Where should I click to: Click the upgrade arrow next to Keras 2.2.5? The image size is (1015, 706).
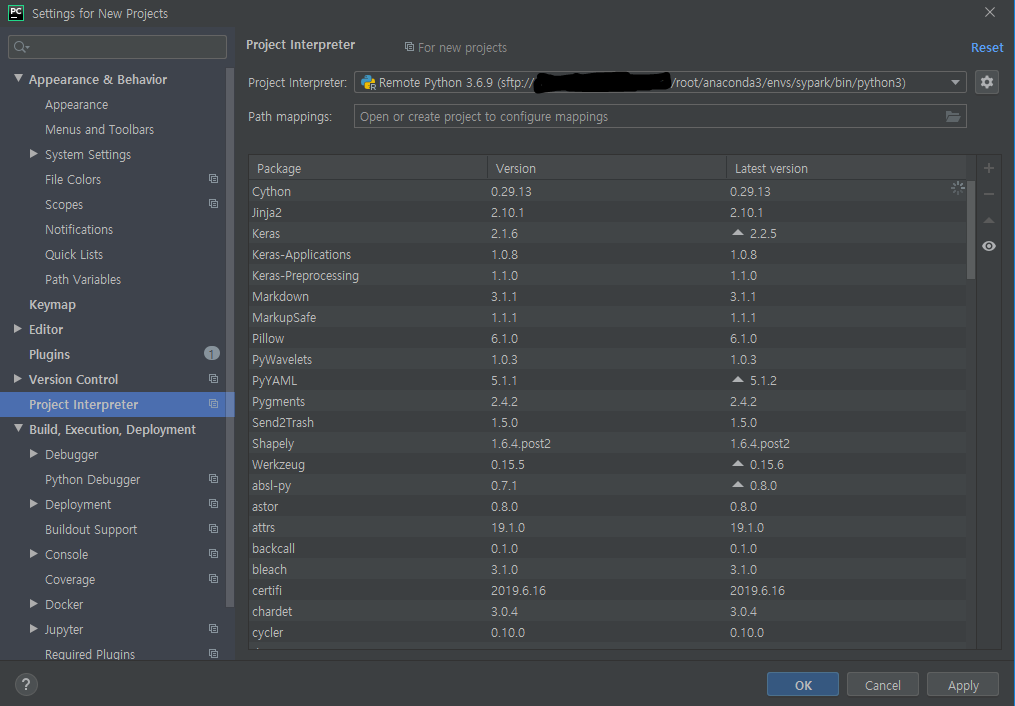coord(737,232)
